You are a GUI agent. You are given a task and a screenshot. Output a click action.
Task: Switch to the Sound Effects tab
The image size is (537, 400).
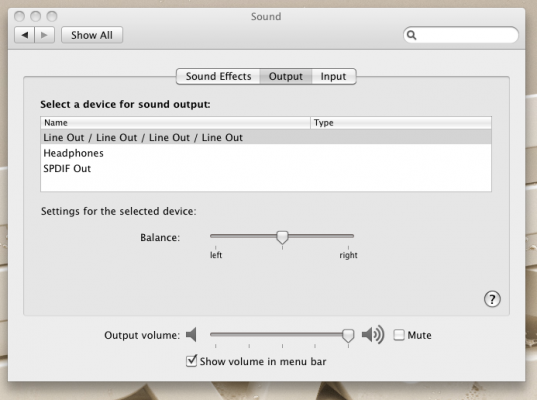tap(218, 76)
